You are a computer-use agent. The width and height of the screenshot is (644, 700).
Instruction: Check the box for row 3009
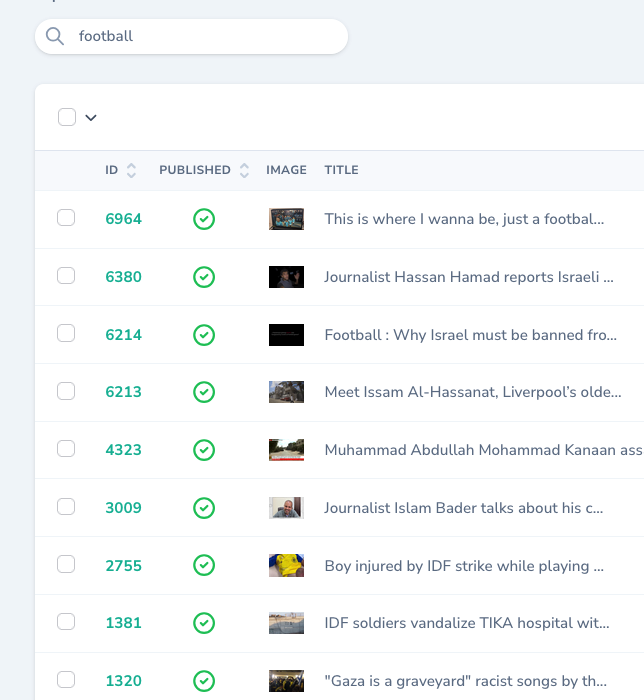66,507
